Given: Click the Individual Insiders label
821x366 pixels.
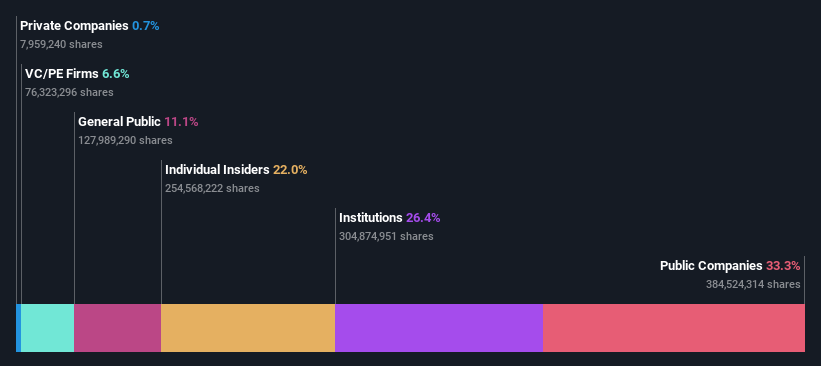Looking at the screenshot, I should (217, 170).
